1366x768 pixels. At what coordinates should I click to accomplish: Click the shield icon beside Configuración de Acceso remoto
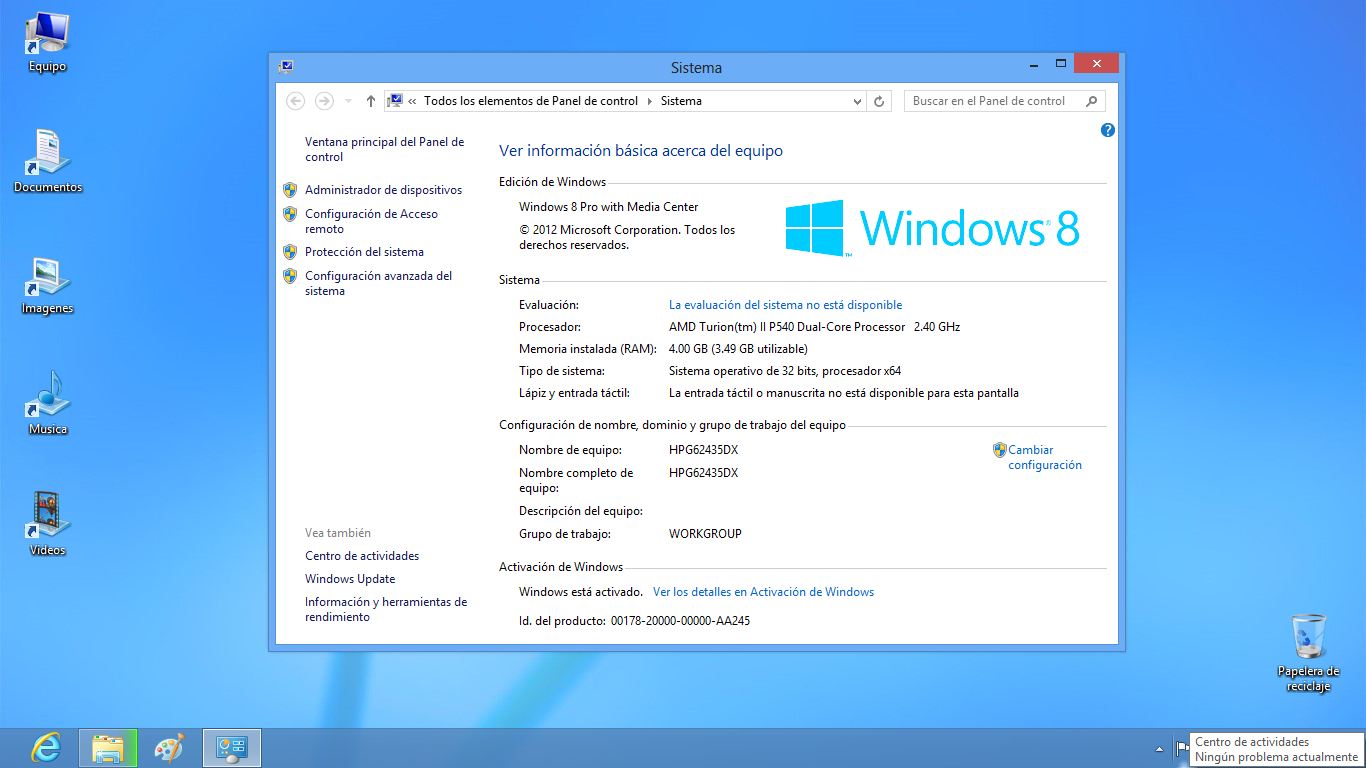point(290,214)
